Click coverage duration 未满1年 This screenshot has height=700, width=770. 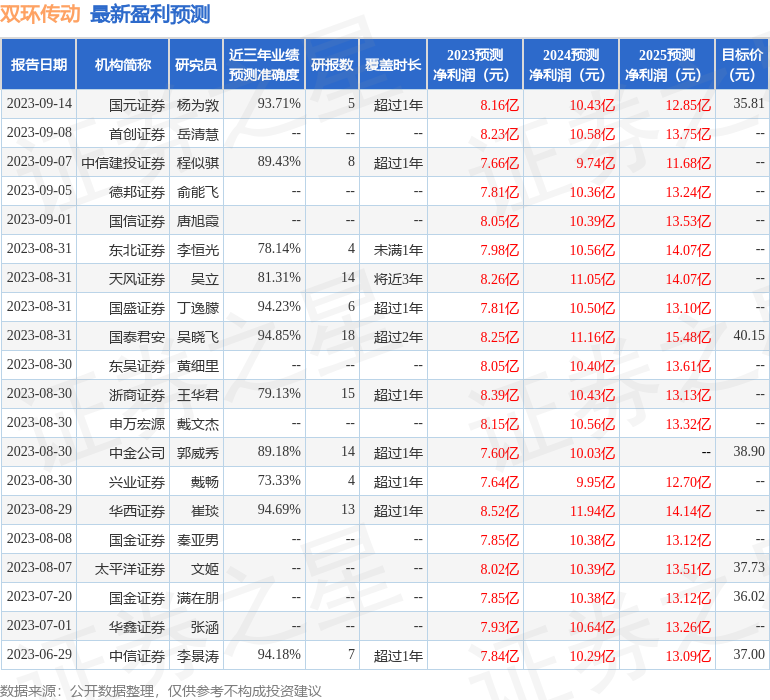point(398,250)
